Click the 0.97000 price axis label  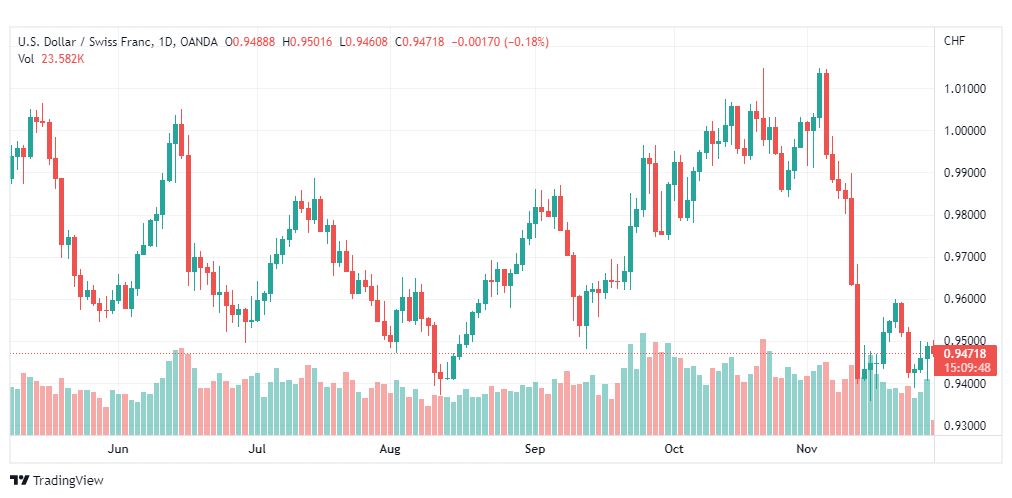pos(964,257)
